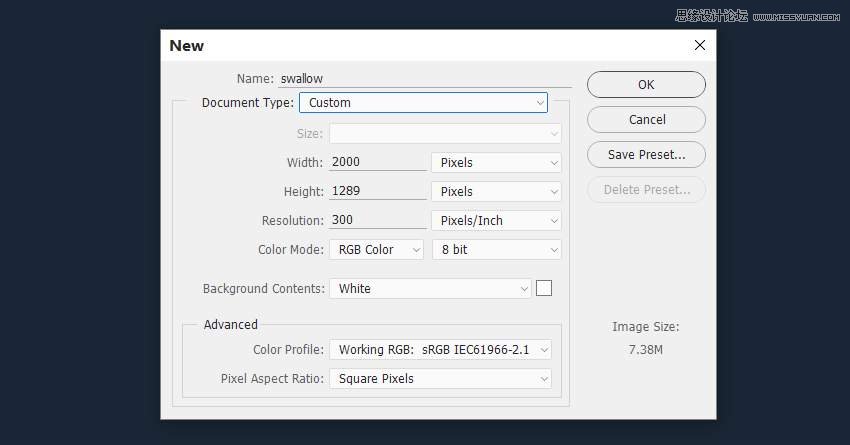This screenshot has width=850, height=445.
Task: Open the Height units dropdown
Action: (x=496, y=191)
